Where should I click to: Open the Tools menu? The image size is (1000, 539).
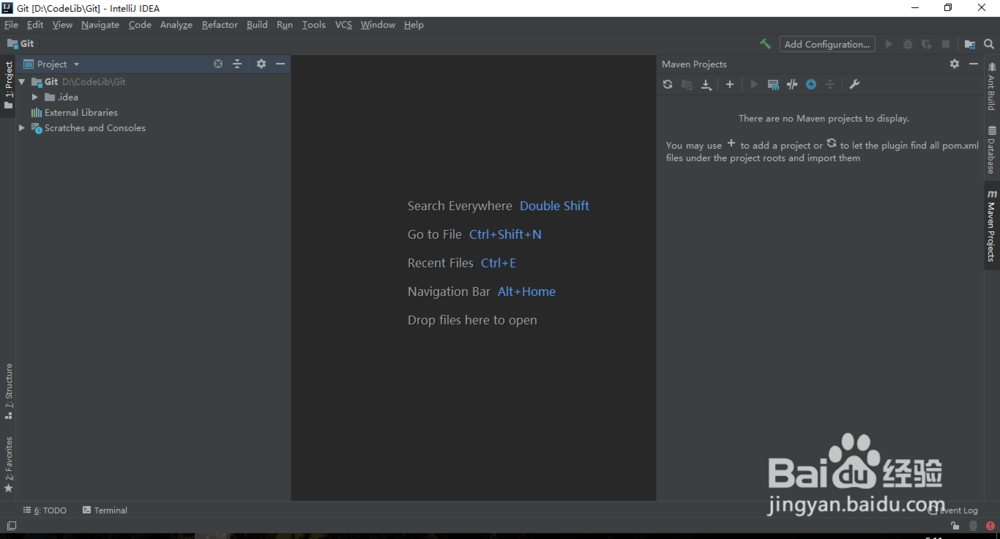[314, 25]
